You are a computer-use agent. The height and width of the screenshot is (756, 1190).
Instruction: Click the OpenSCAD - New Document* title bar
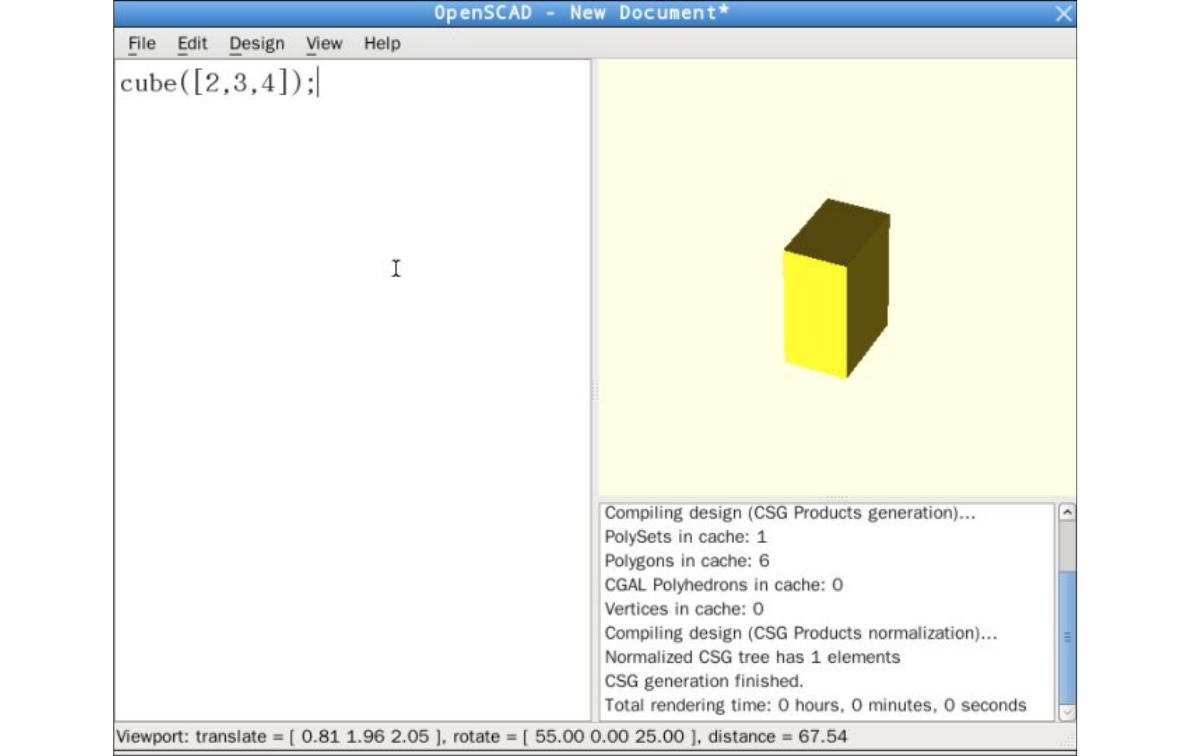coord(581,13)
